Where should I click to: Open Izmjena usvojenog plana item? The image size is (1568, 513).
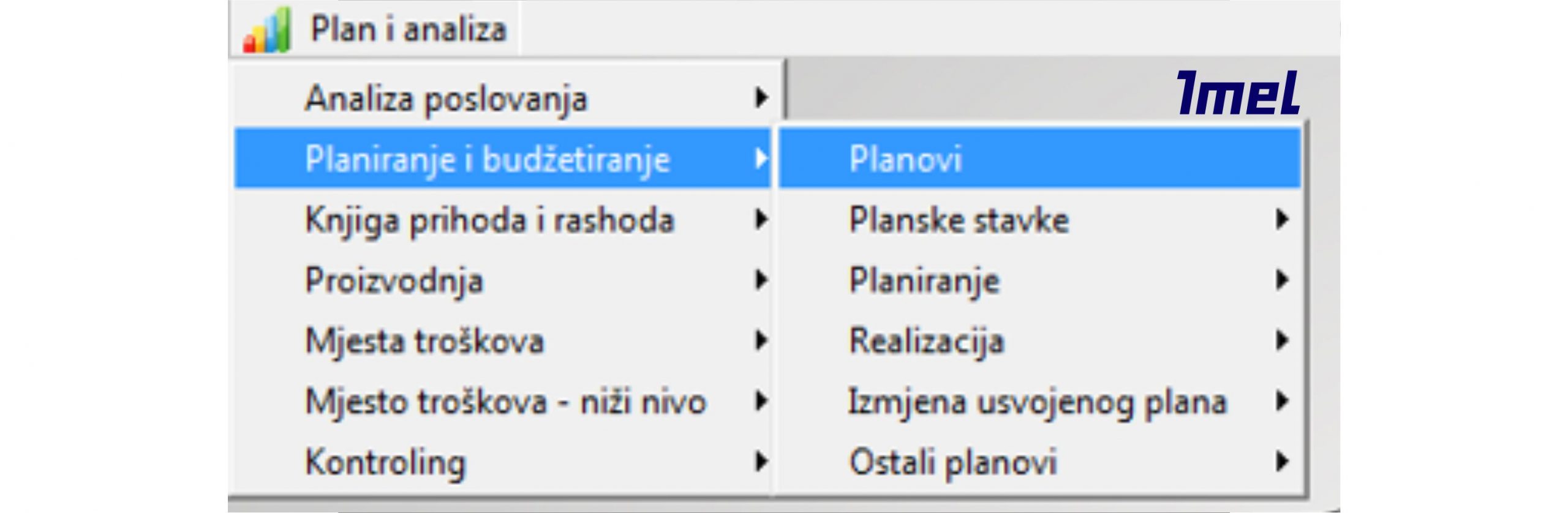point(1038,402)
